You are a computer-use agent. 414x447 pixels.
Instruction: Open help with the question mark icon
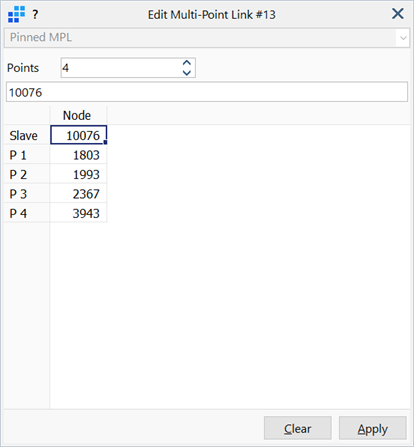(x=35, y=15)
